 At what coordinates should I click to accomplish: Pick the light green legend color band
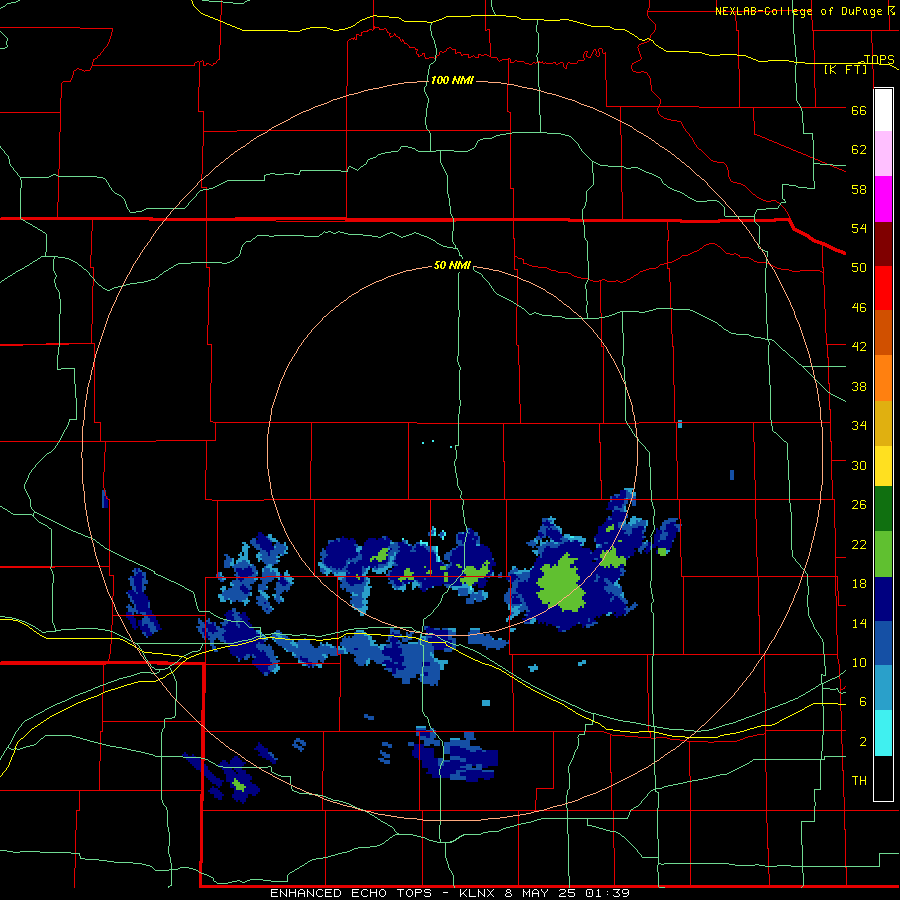click(883, 554)
